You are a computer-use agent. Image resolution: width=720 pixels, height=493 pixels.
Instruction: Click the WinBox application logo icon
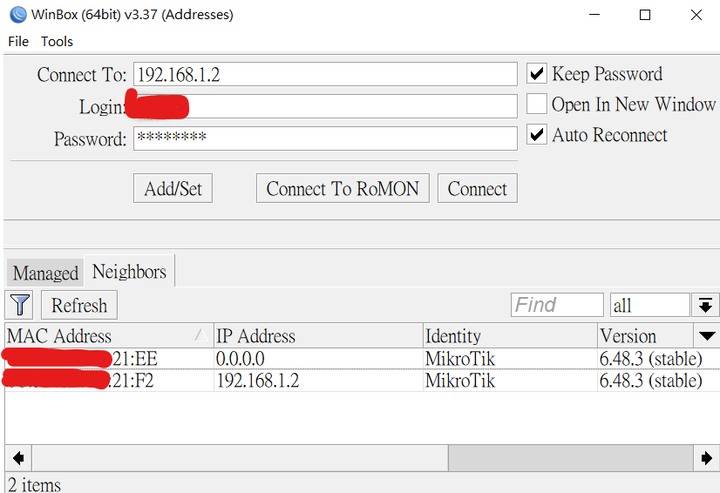point(18,15)
